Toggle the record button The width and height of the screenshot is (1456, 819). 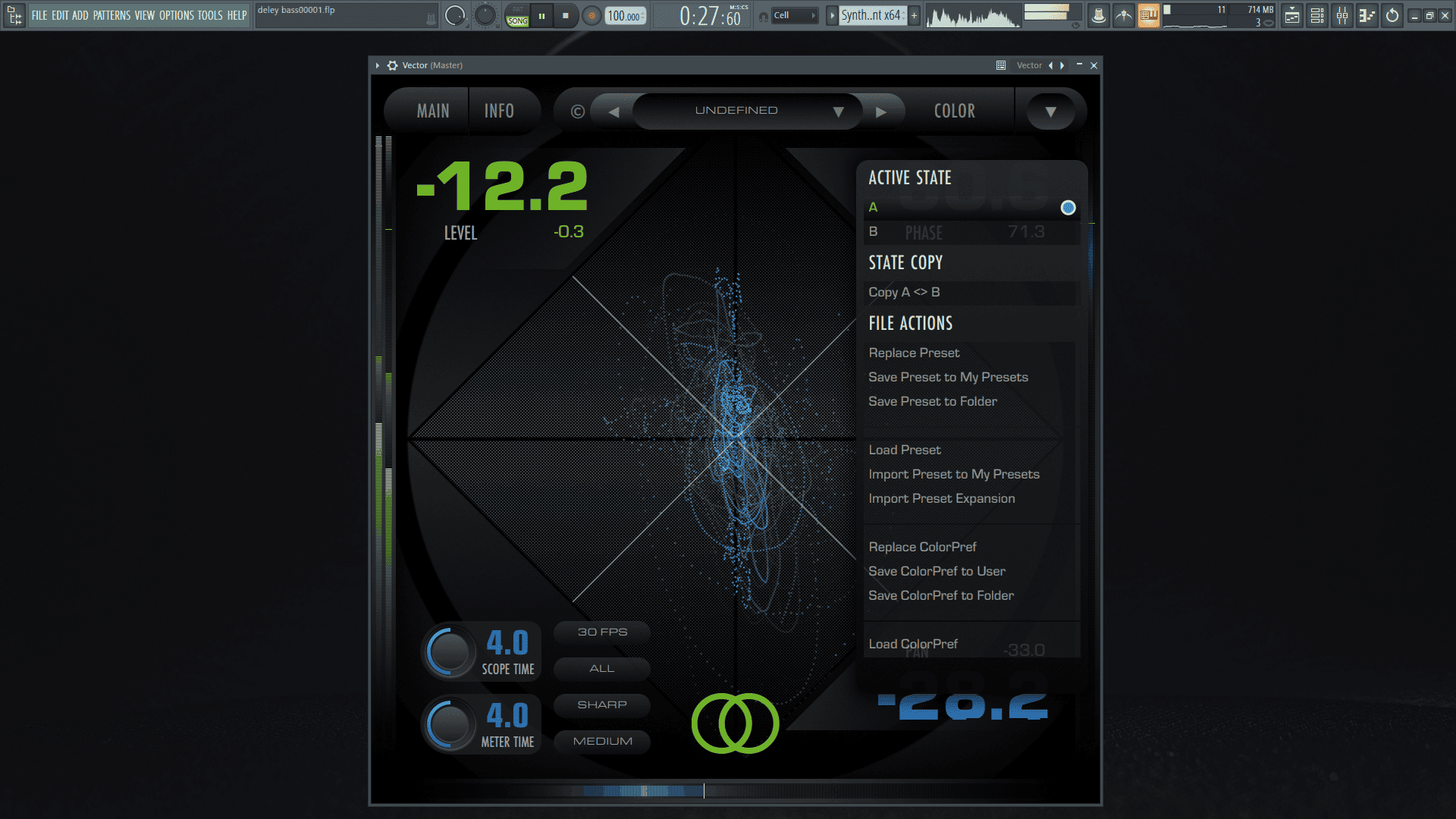[592, 15]
